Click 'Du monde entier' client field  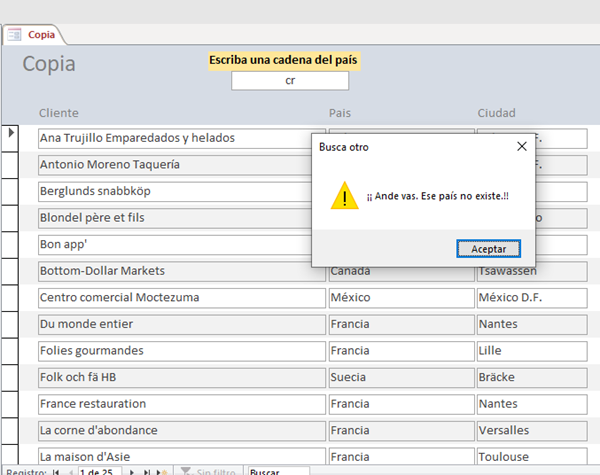coord(182,325)
